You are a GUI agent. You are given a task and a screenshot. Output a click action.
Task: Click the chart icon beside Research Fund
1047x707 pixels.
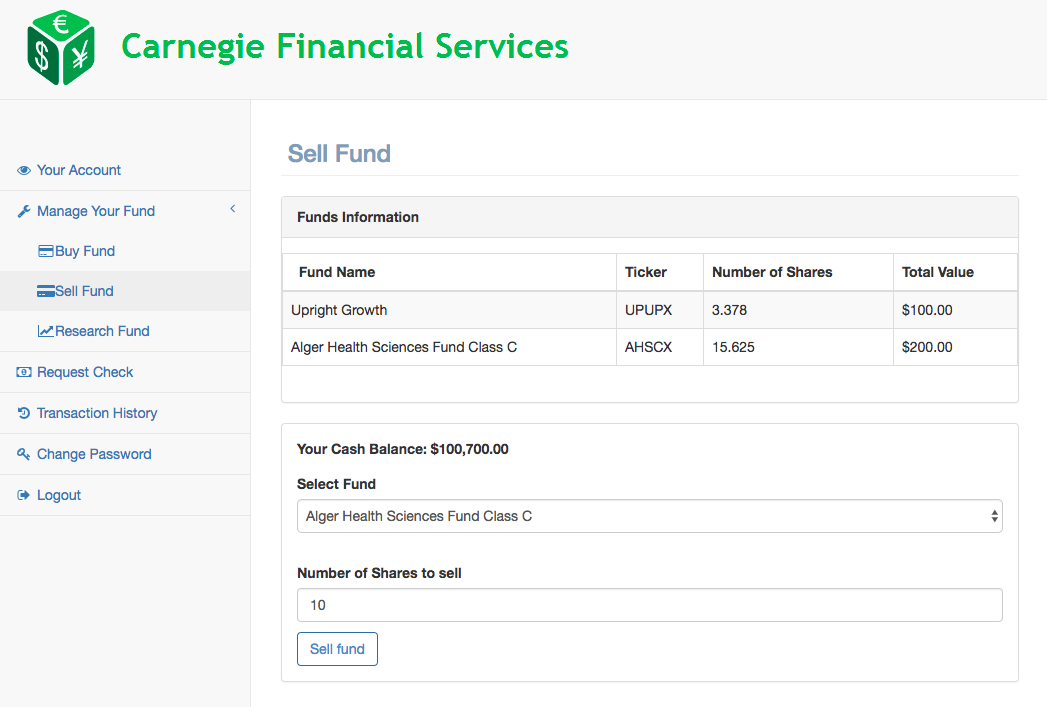(x=45, y=331)
